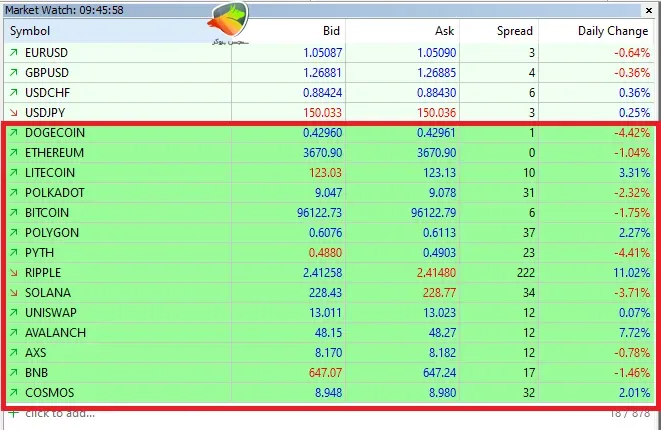Click the LITECOIN up-arrow trend icon

tap(13, 172)
